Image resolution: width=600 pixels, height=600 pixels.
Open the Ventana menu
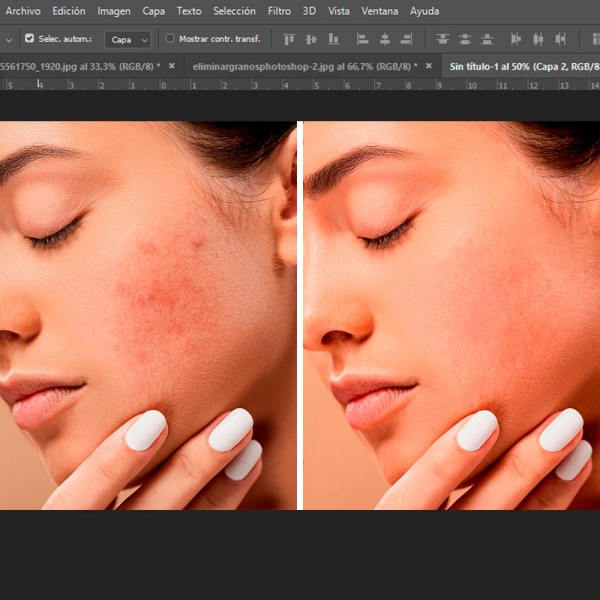click(380, 11)
